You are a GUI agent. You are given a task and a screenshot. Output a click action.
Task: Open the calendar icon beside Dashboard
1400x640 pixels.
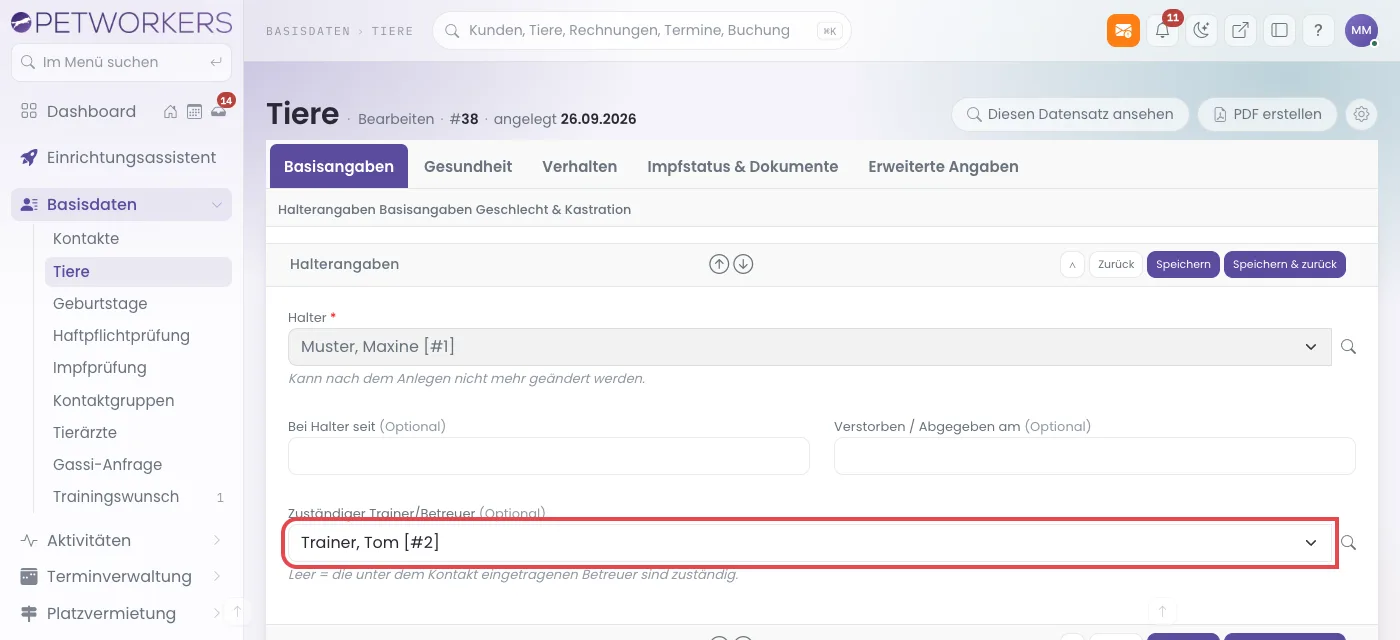(x=194, y=112)
